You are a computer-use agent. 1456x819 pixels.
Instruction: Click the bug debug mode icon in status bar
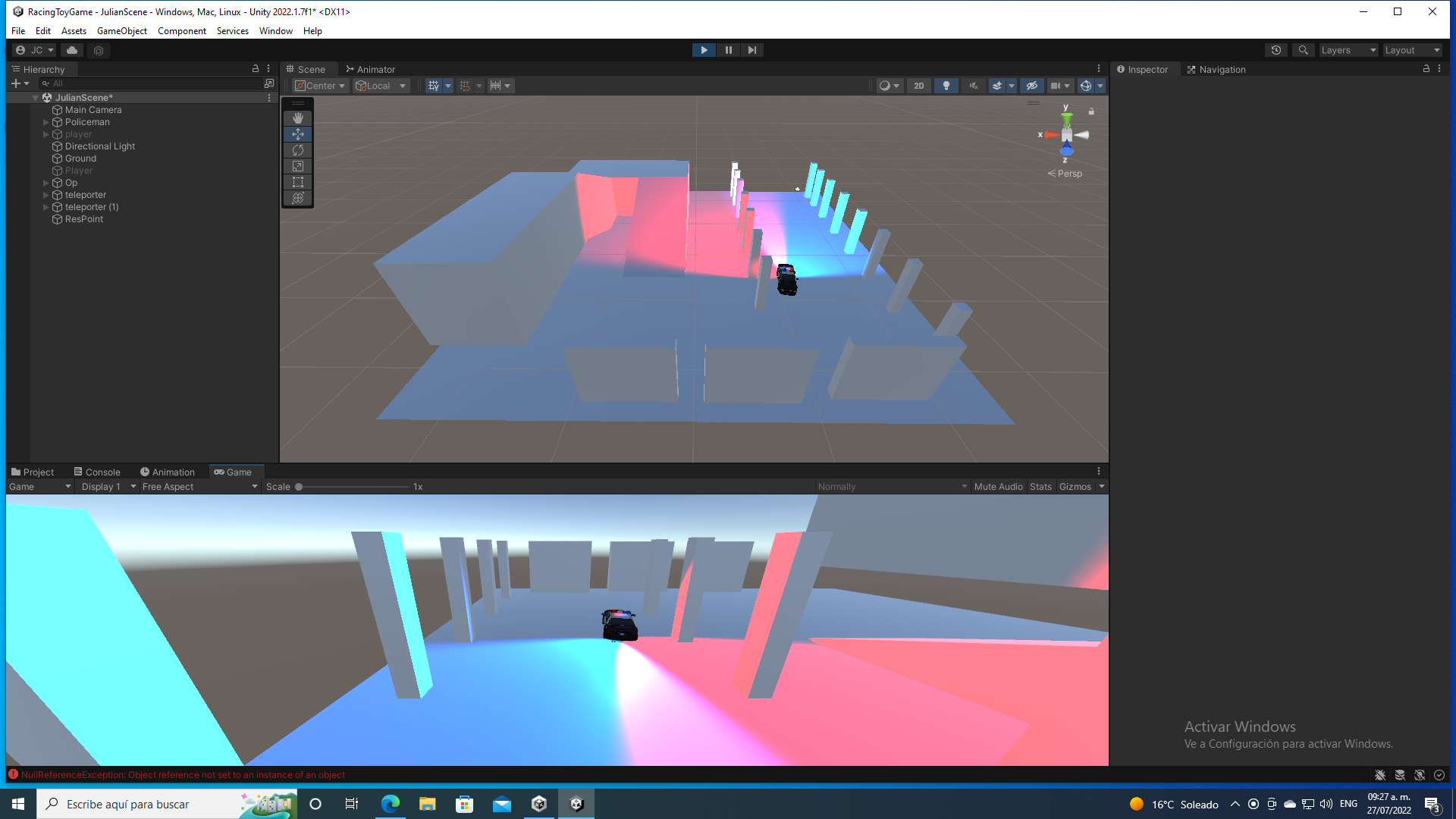coord(1380,775)
